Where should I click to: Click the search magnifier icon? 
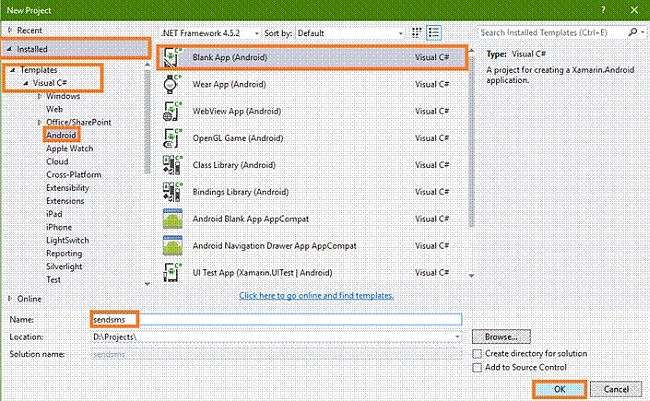click(632, 32)
